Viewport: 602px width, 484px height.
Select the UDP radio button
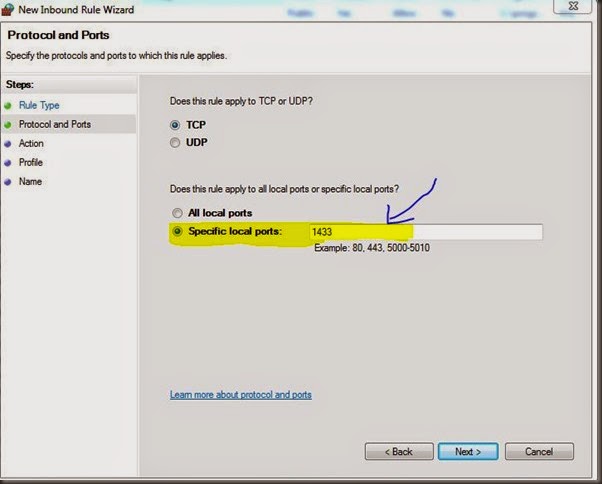click(x=175, y=143)
